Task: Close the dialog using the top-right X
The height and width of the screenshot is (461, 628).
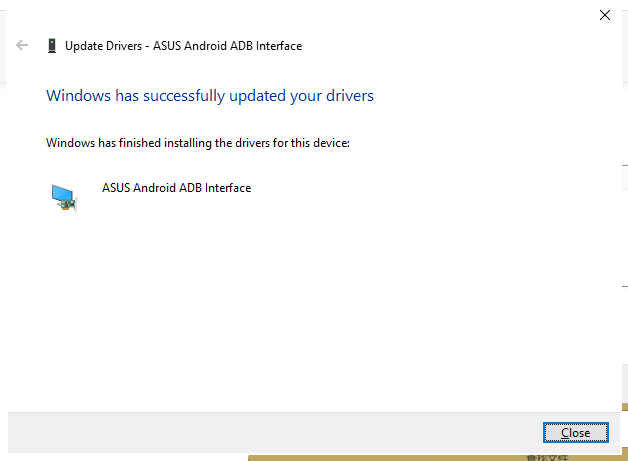Action: tap(604, 15)
